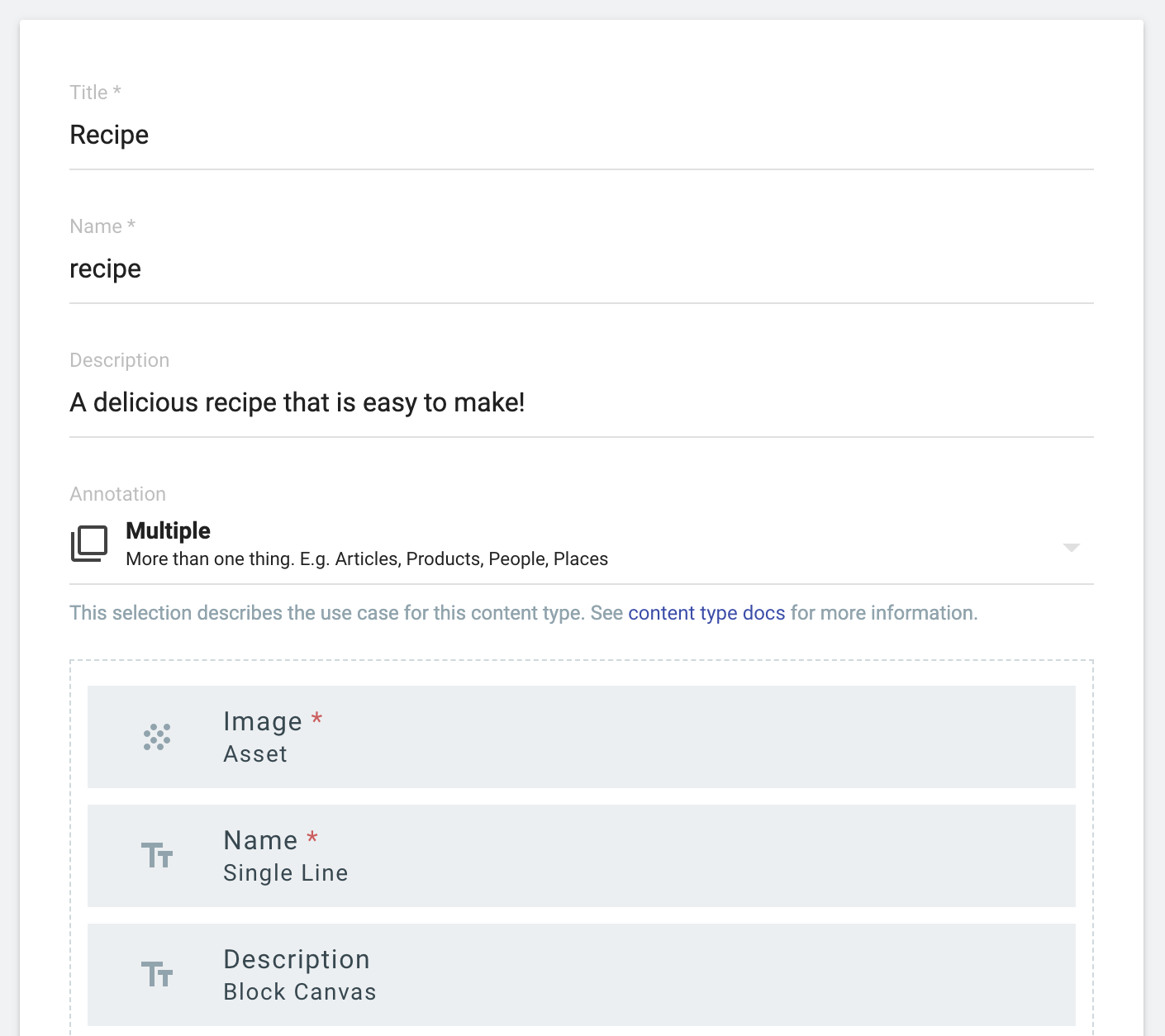
Task: Select the Description Block Canvas field row
Action: point(582,975)
